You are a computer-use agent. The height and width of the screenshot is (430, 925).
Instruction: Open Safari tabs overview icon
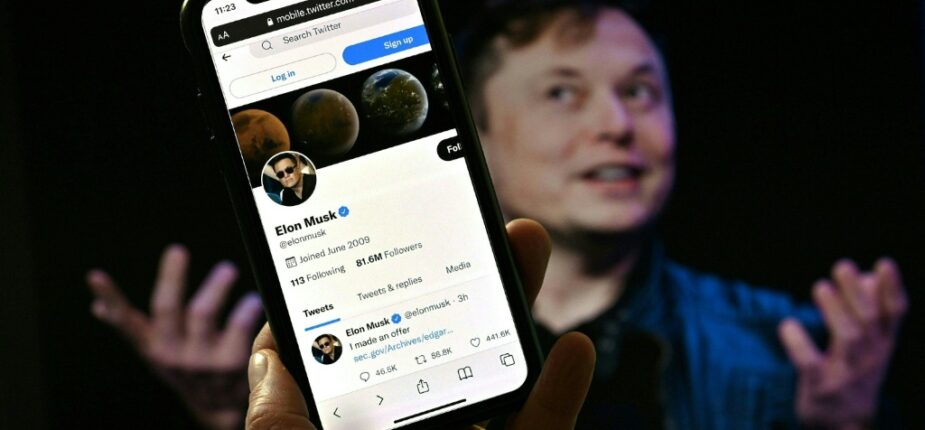[507, 359]
